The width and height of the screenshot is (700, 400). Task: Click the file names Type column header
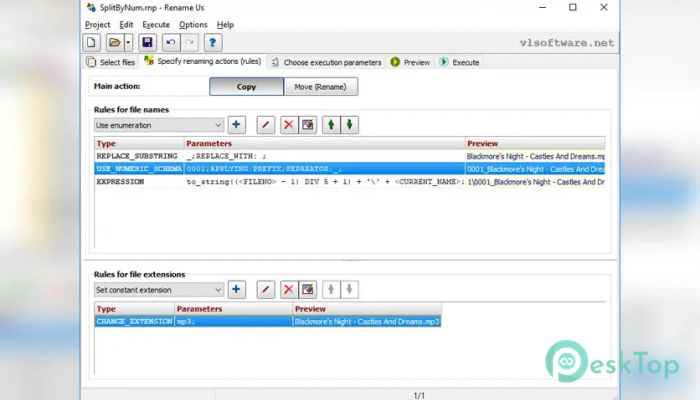pos(139,143)
